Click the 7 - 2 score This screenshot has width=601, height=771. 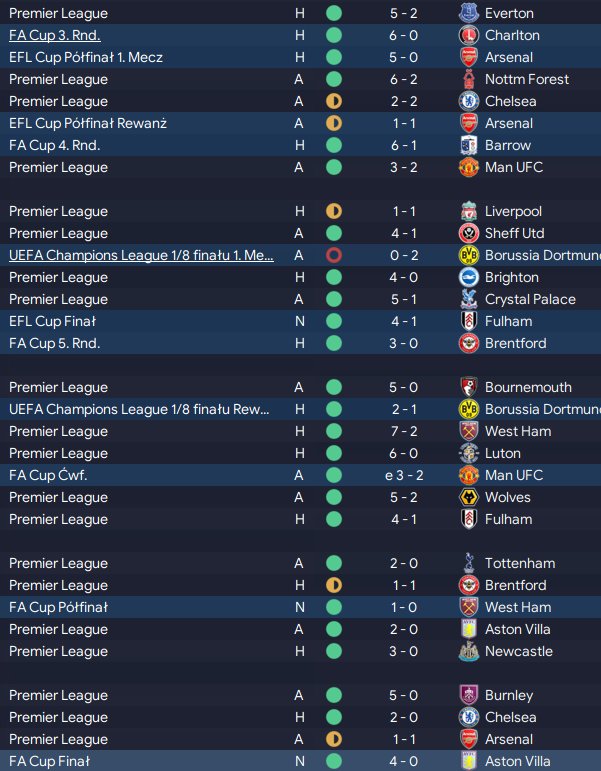point(407,432)
